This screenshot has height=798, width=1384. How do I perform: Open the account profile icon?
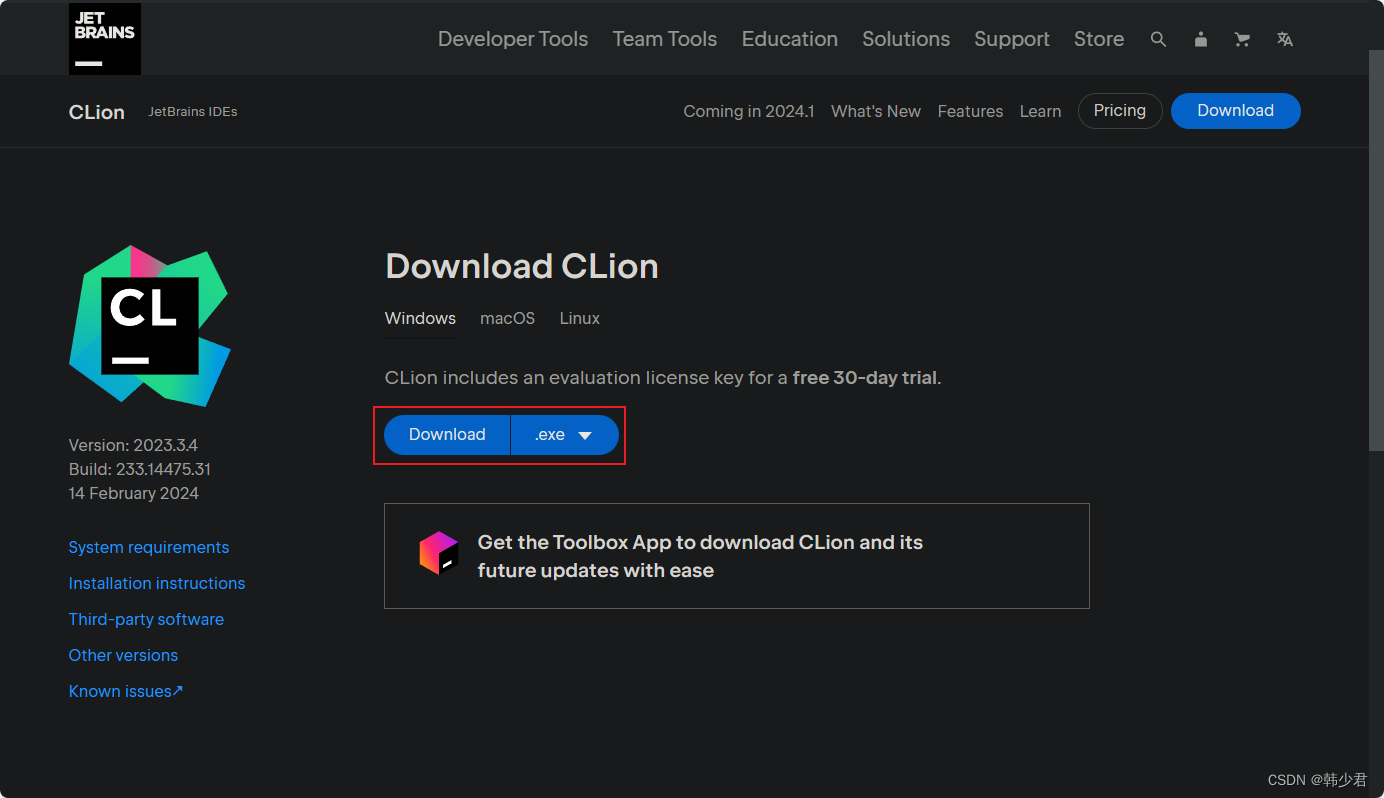[x=1201, y=40]
